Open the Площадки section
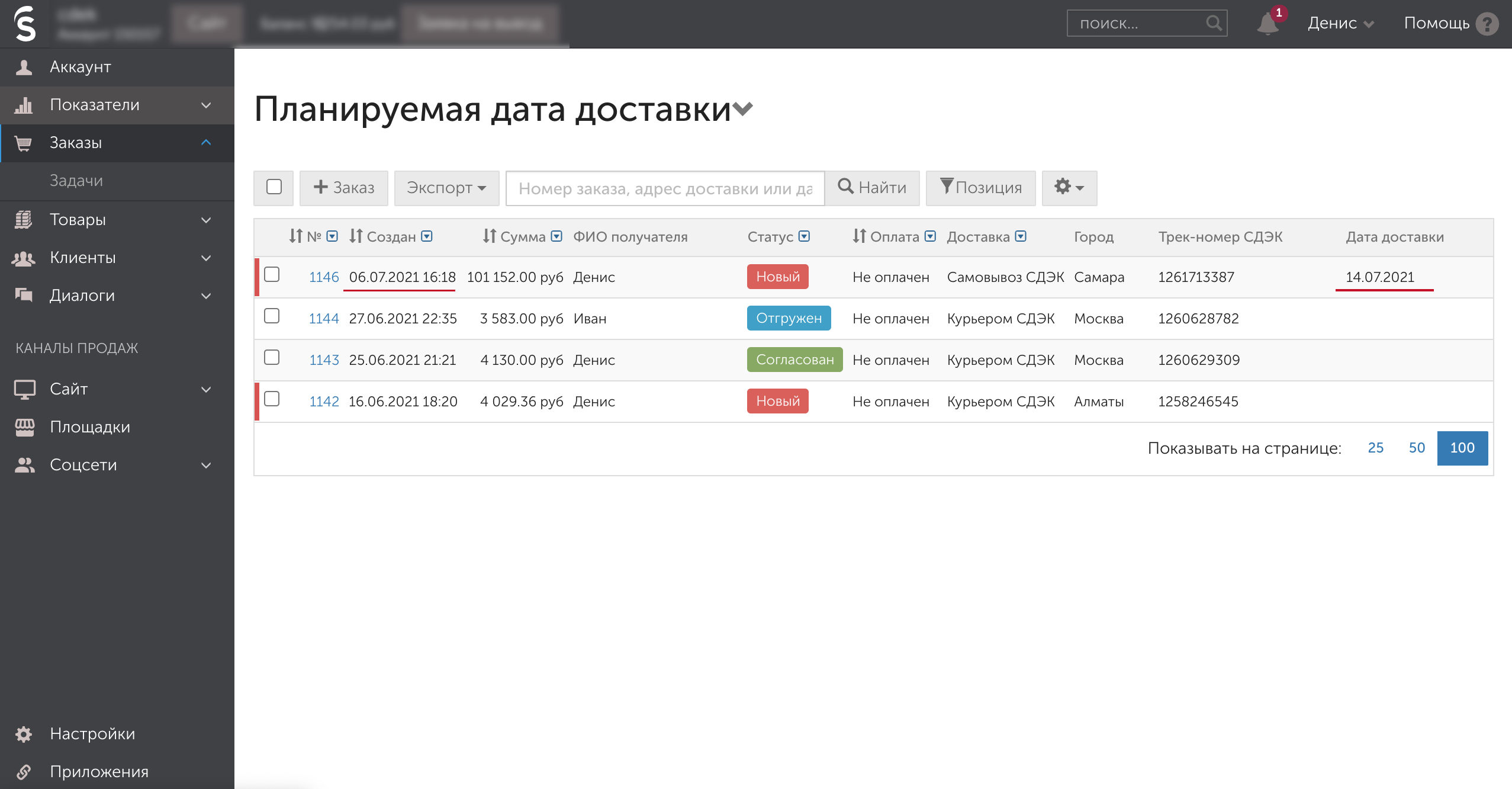Screen dimensions: 1512x789 coord(89,426)
